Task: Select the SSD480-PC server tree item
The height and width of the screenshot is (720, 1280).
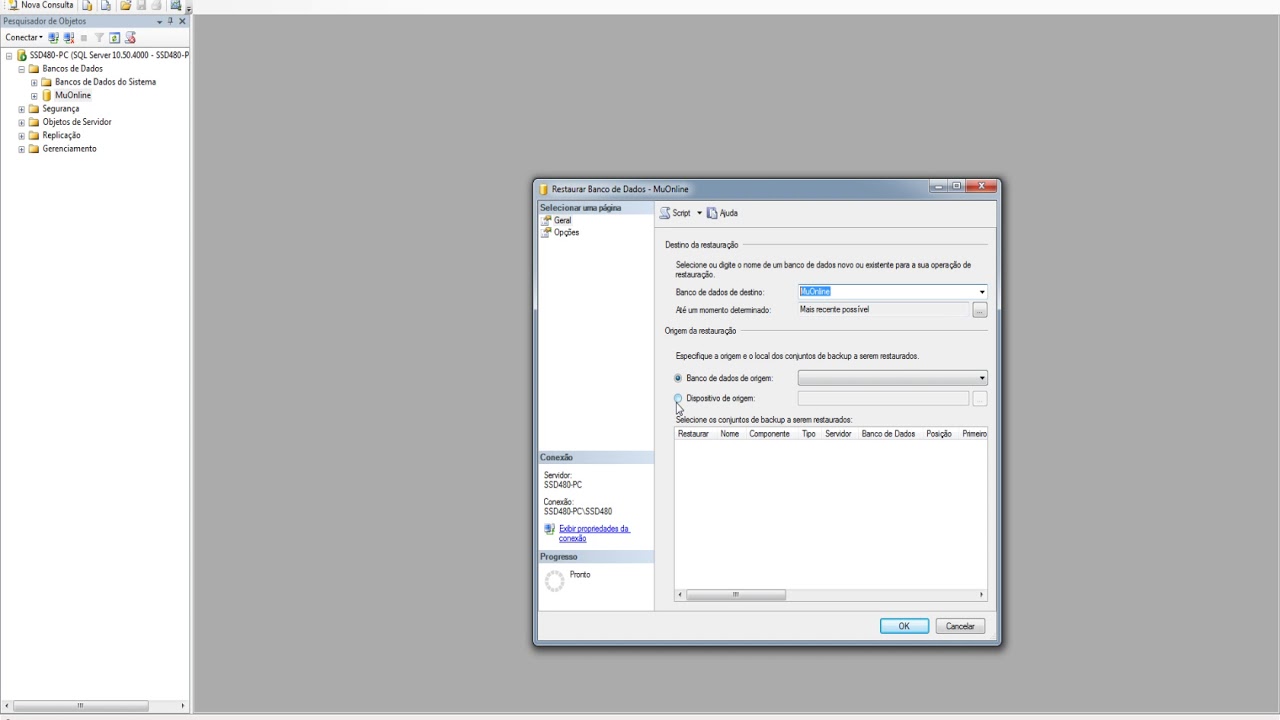Action: coord(108,55)
